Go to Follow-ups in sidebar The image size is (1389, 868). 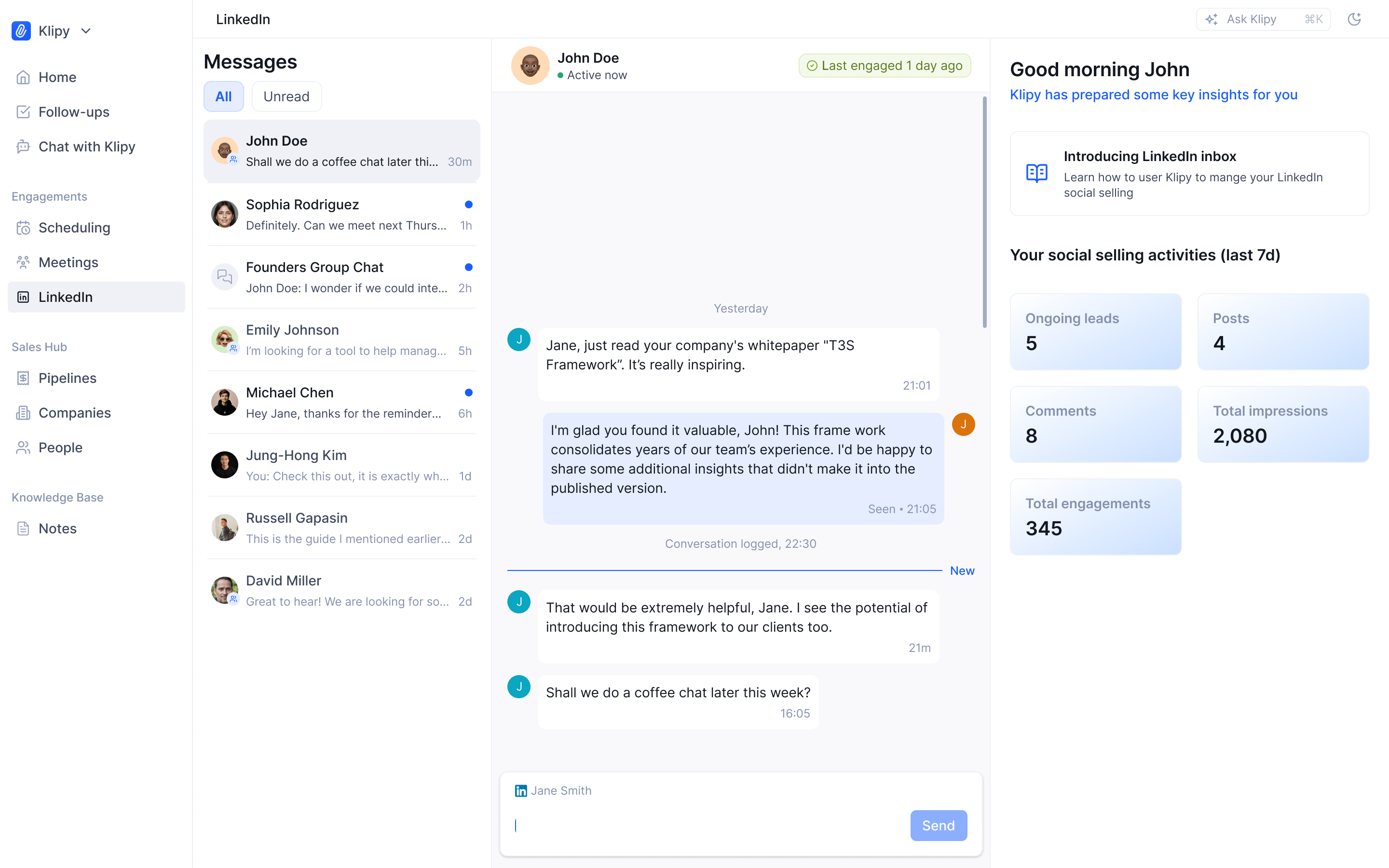pos(96,112)
